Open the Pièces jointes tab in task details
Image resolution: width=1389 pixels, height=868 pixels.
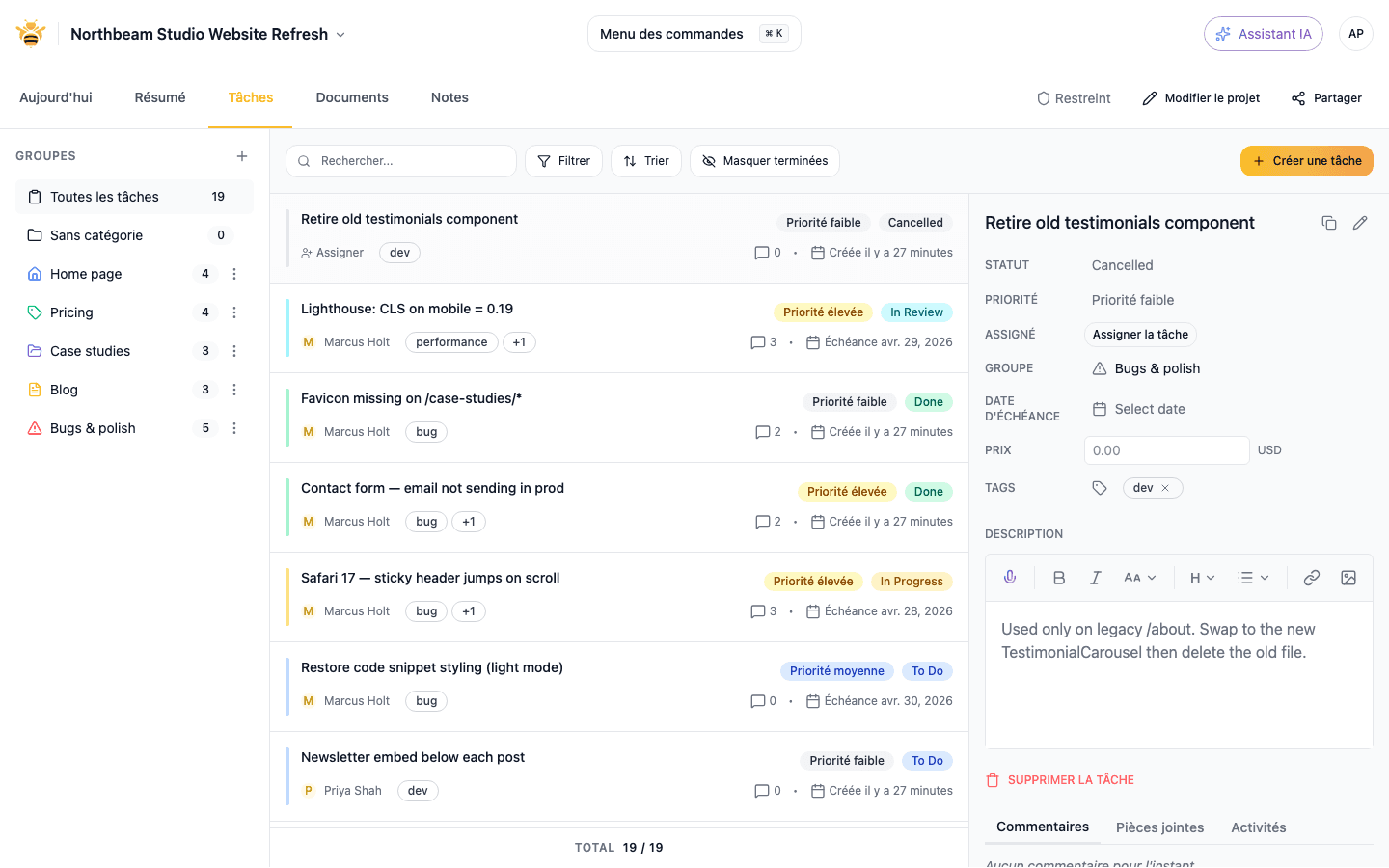pos(1159,827)
